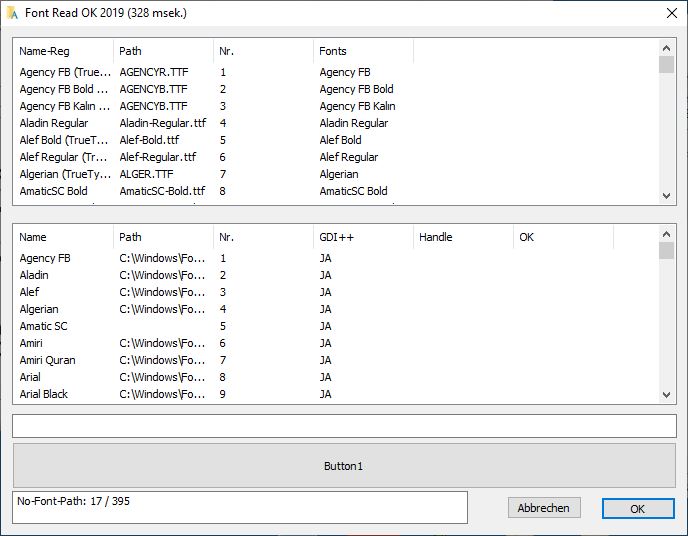This screenshot has height=536, width=688.
Task: Click the Path header in lower list
Action: pyautogui.click(x=163, y=237)
